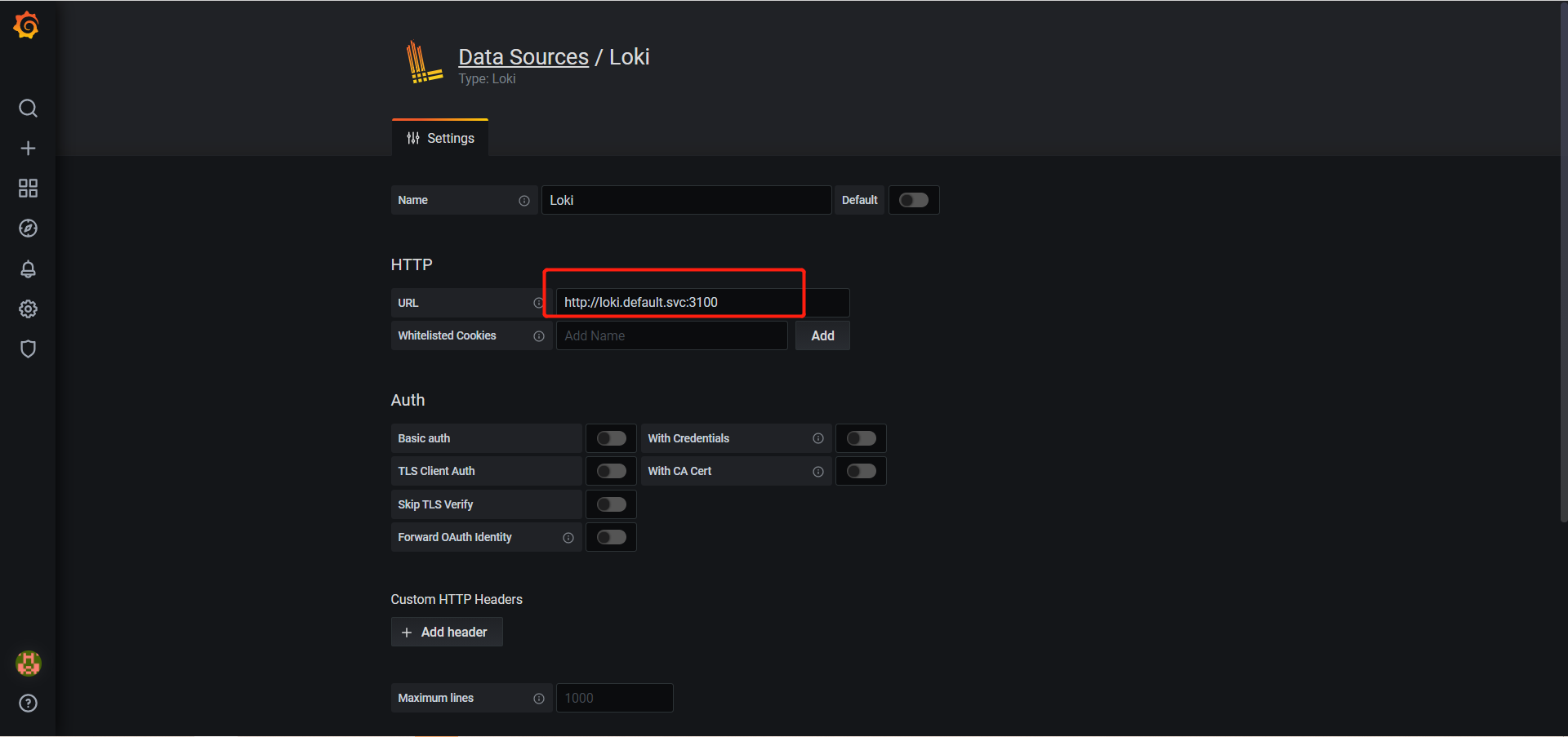Enable the With CA Cert switch
Screen dimensions: 1568x737
click(861, 471)
